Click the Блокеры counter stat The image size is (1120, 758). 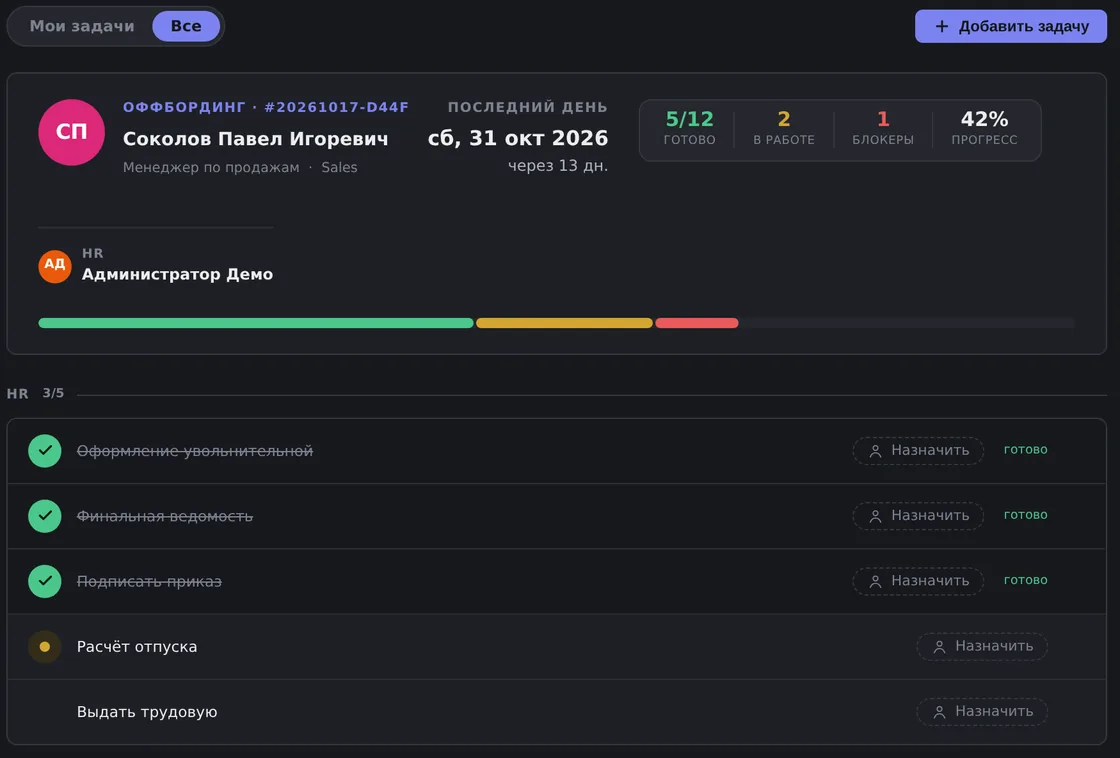[x=883, y=129]
